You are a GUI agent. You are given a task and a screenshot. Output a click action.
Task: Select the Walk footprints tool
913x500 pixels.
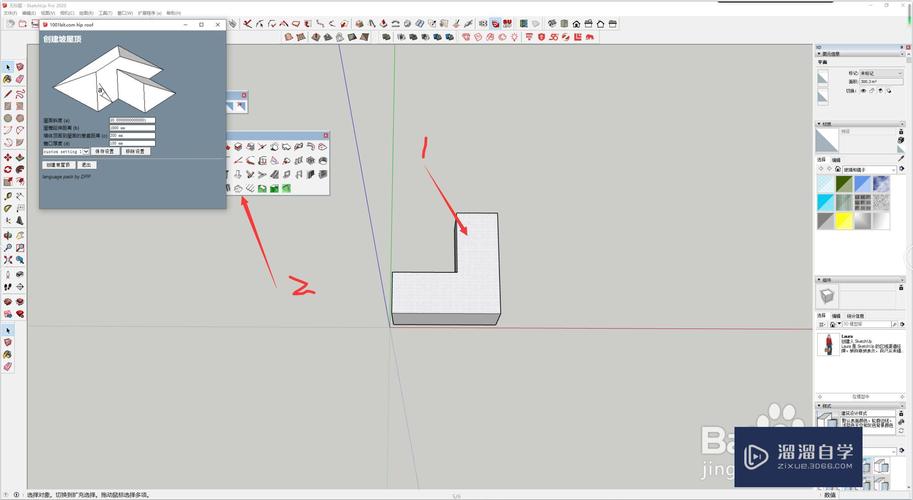point(8,286)
